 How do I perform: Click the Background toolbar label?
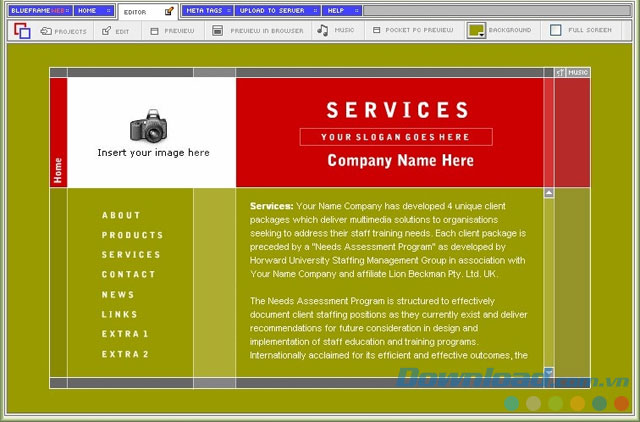pyautogui.click(x=510, y=30)
